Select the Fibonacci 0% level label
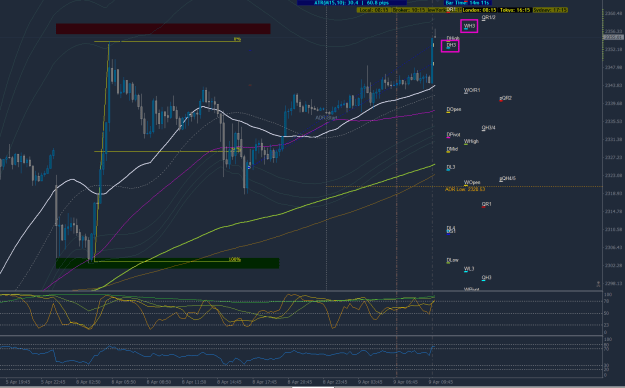The height and width of the screenshot is (388, 625). click(x=237, y=39)
